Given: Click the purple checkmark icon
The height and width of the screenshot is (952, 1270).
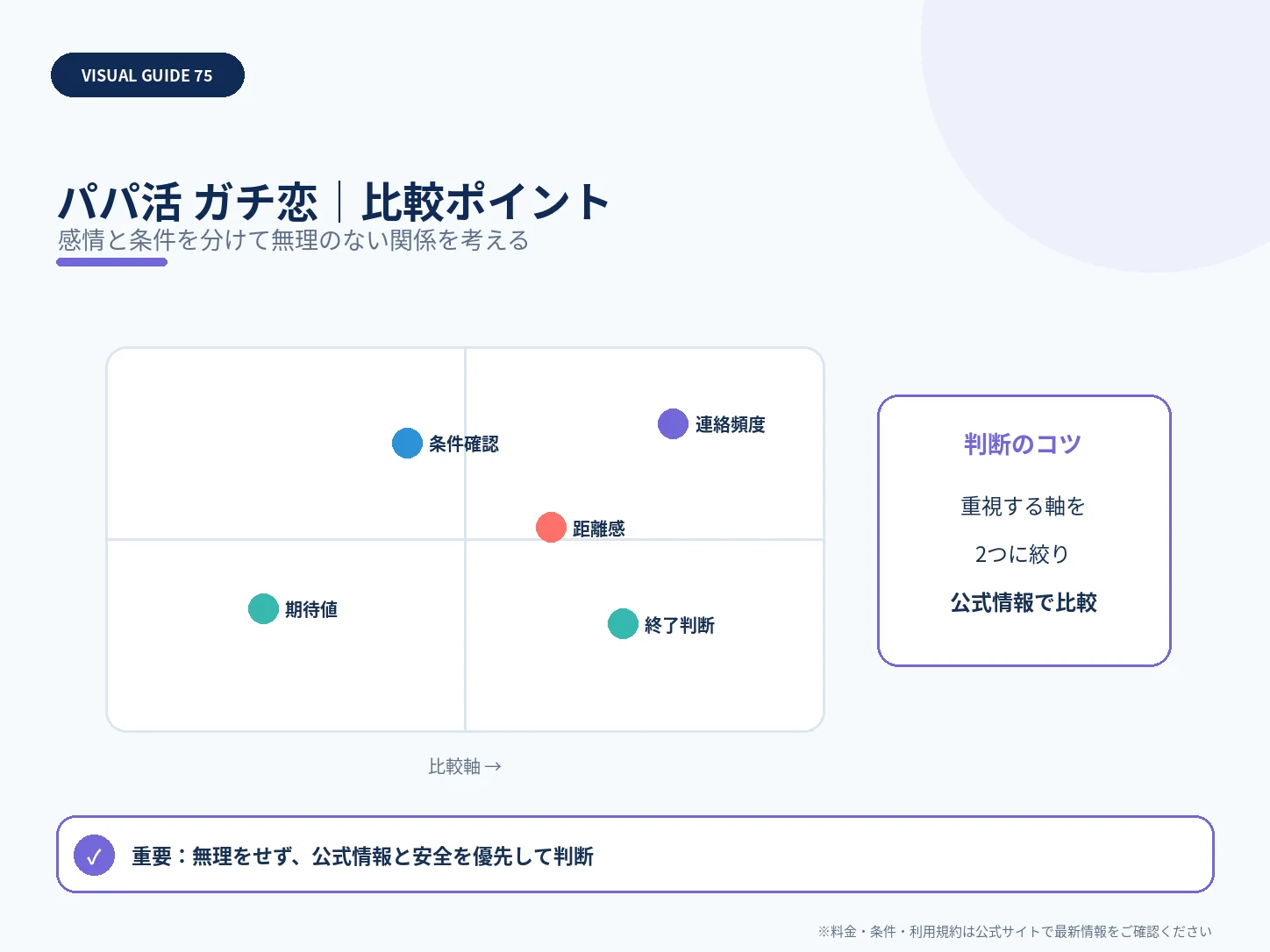Looking at the screenshot, I should (94, 856).
